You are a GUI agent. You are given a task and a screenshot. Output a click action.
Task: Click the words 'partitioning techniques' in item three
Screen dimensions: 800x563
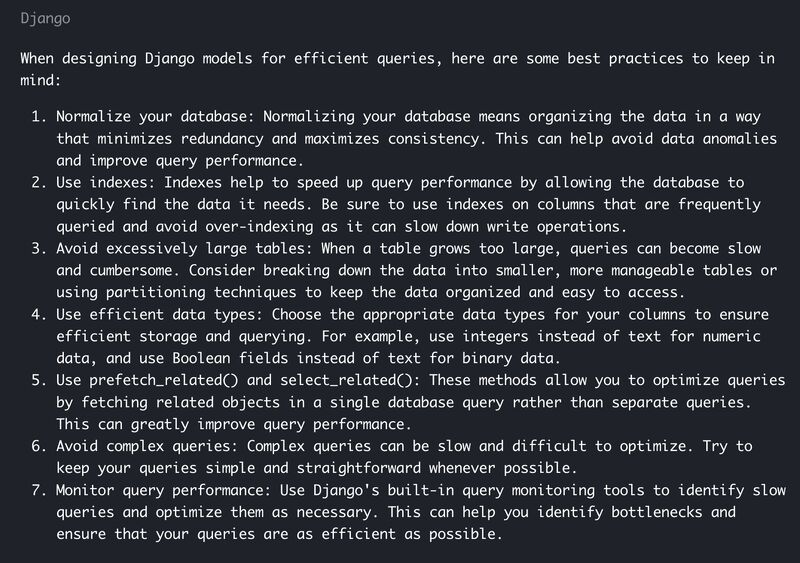[x=201, y=292]
